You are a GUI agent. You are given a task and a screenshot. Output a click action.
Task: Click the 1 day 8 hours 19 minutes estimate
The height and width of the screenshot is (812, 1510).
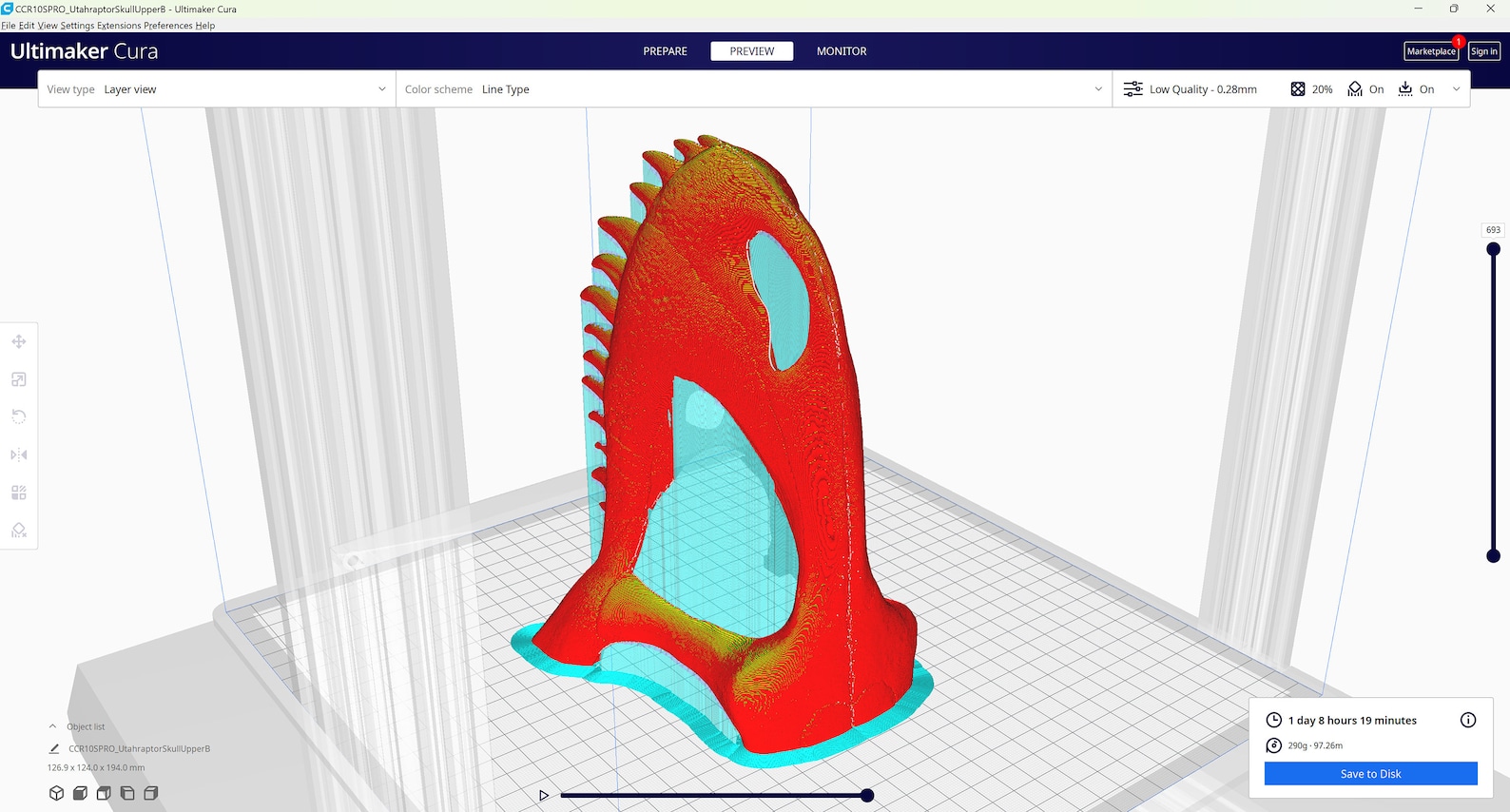tap(1352, 721)
